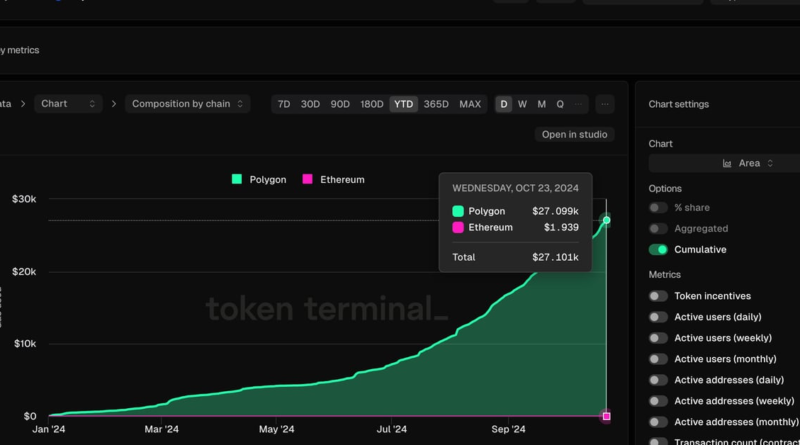This screenshot has width=800, height=445.
Task: Click the Area chart type icon
Action: [729, 163]
